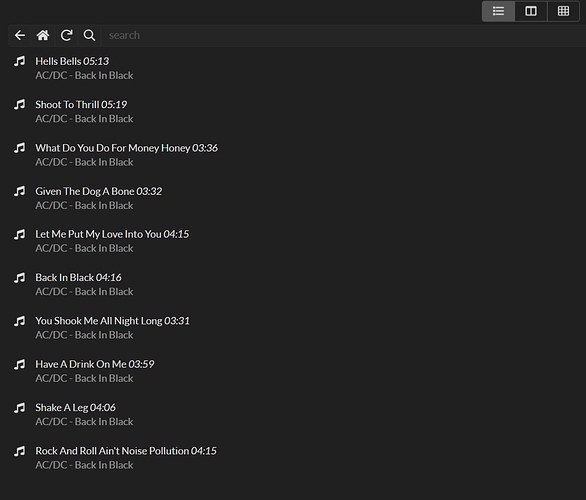Screen dimensions: 586x500
Task: Switch to grid view layout
Action: [563, 11]
